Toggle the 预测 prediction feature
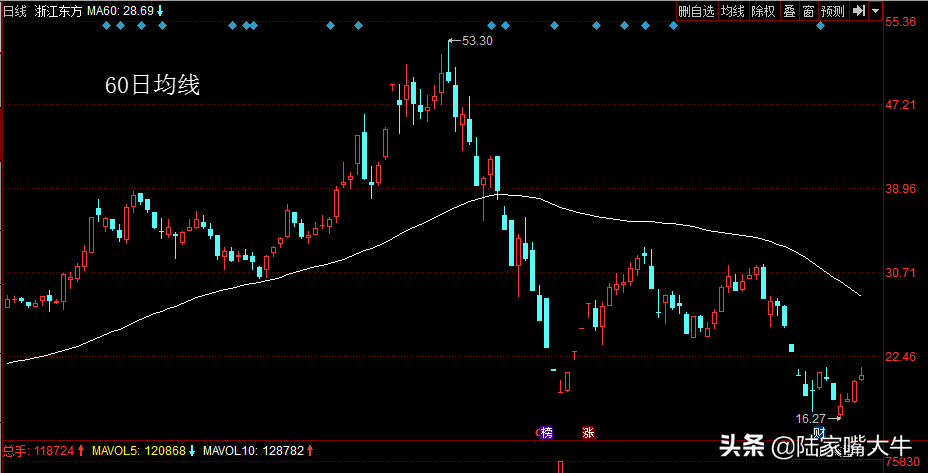This screenshot has height=473, width=928. point(833,11)
